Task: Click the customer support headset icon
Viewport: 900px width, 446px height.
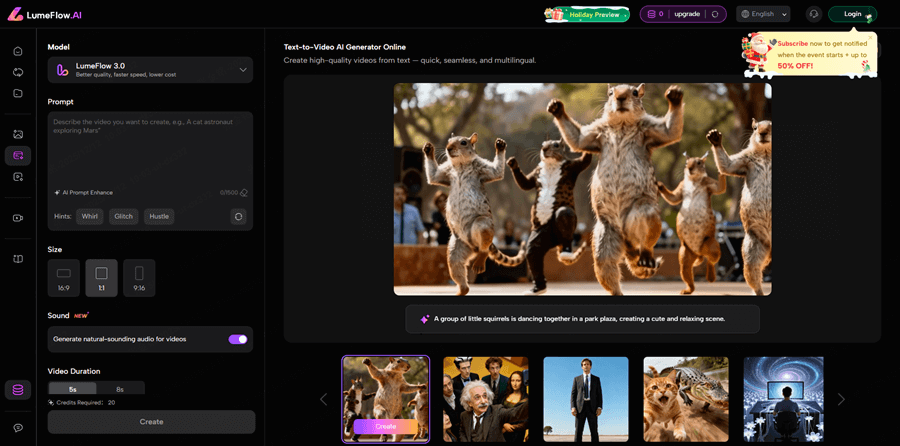Action: (x=813, y=14)
